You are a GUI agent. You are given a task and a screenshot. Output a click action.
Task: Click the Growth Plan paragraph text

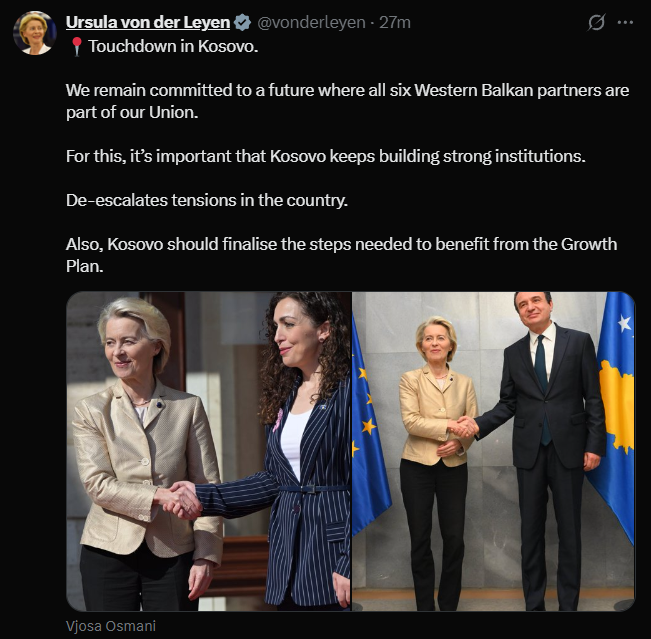coord(341,255)
